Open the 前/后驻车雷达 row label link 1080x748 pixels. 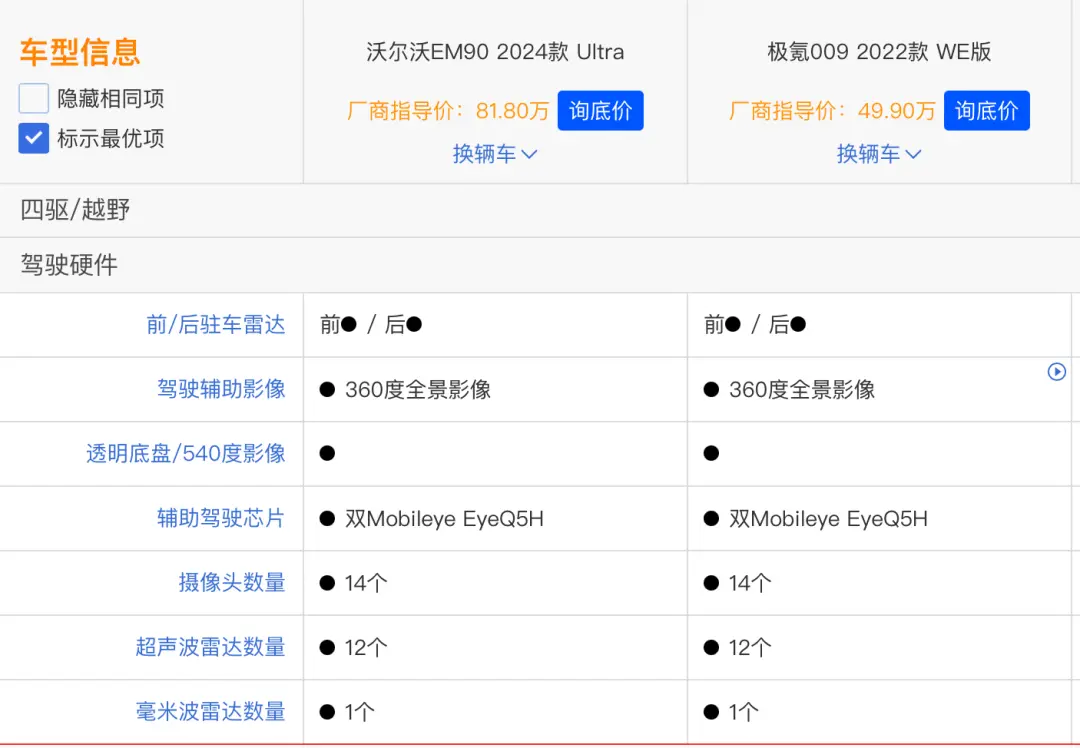[x=216, y=324]
